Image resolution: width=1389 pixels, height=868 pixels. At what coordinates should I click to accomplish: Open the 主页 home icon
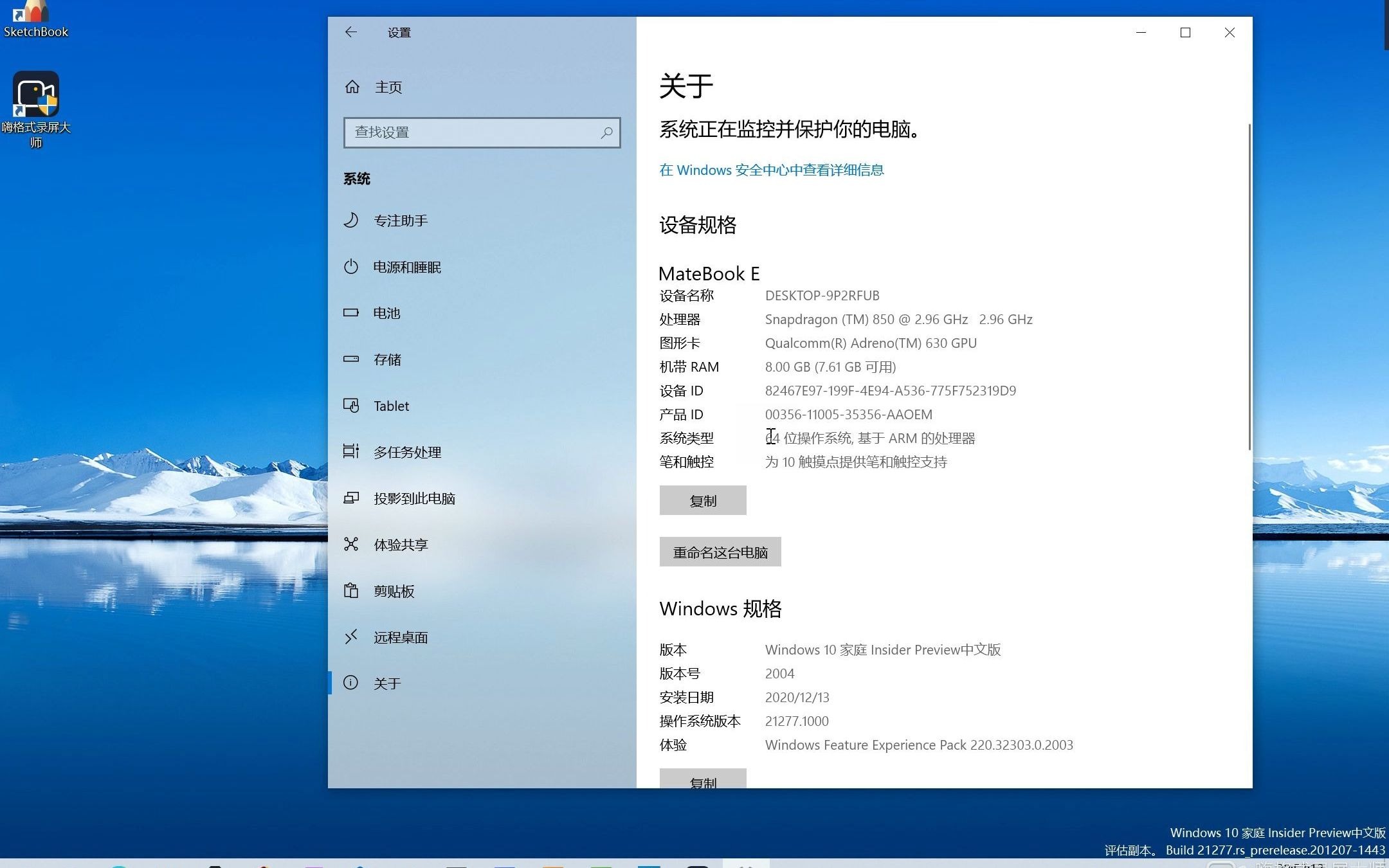point(352,87)
